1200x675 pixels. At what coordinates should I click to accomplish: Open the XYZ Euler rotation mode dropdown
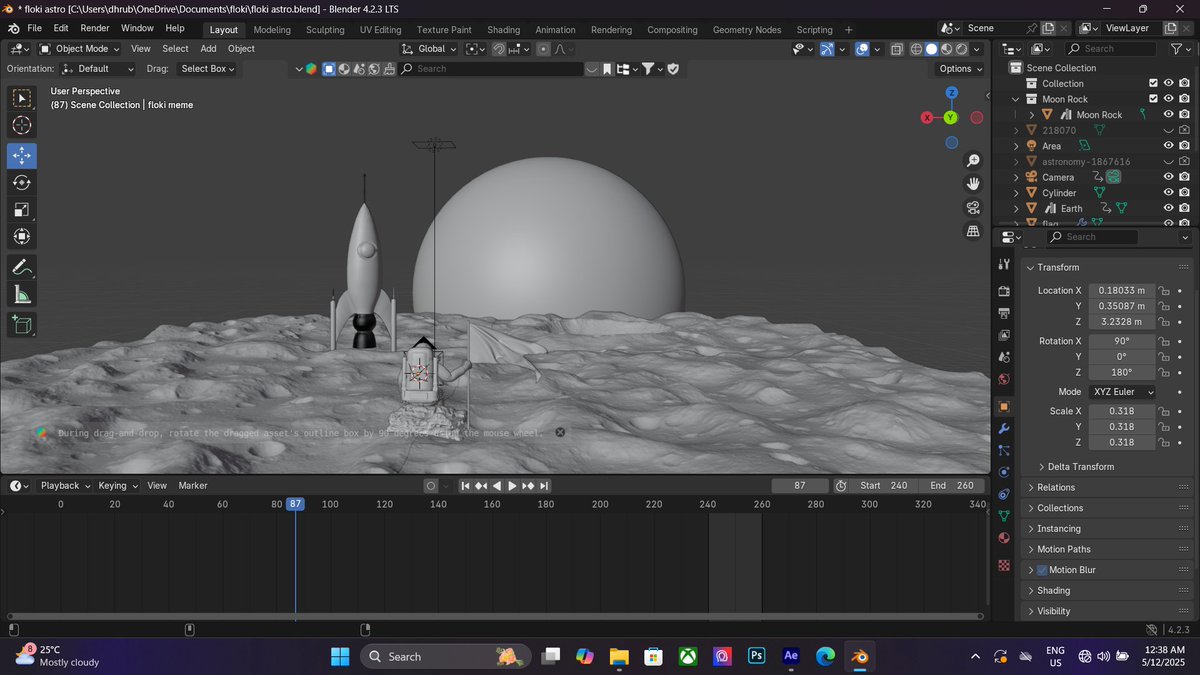1121,392
